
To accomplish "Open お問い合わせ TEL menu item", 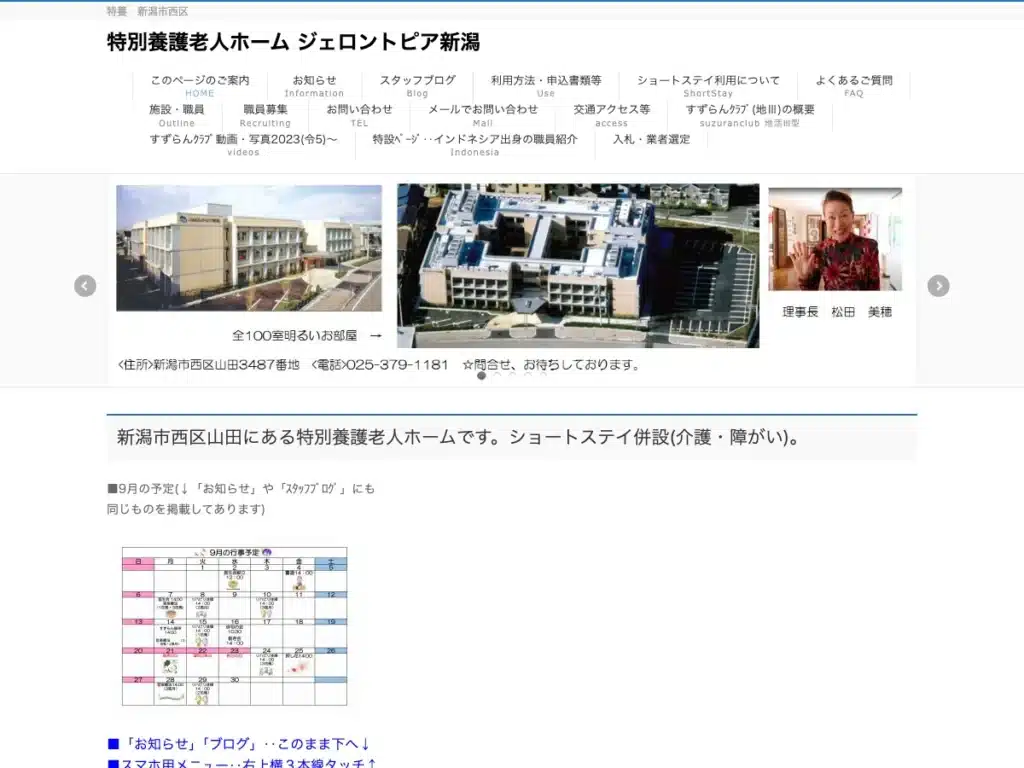I will pyautogui.click(x=359, y=116).
